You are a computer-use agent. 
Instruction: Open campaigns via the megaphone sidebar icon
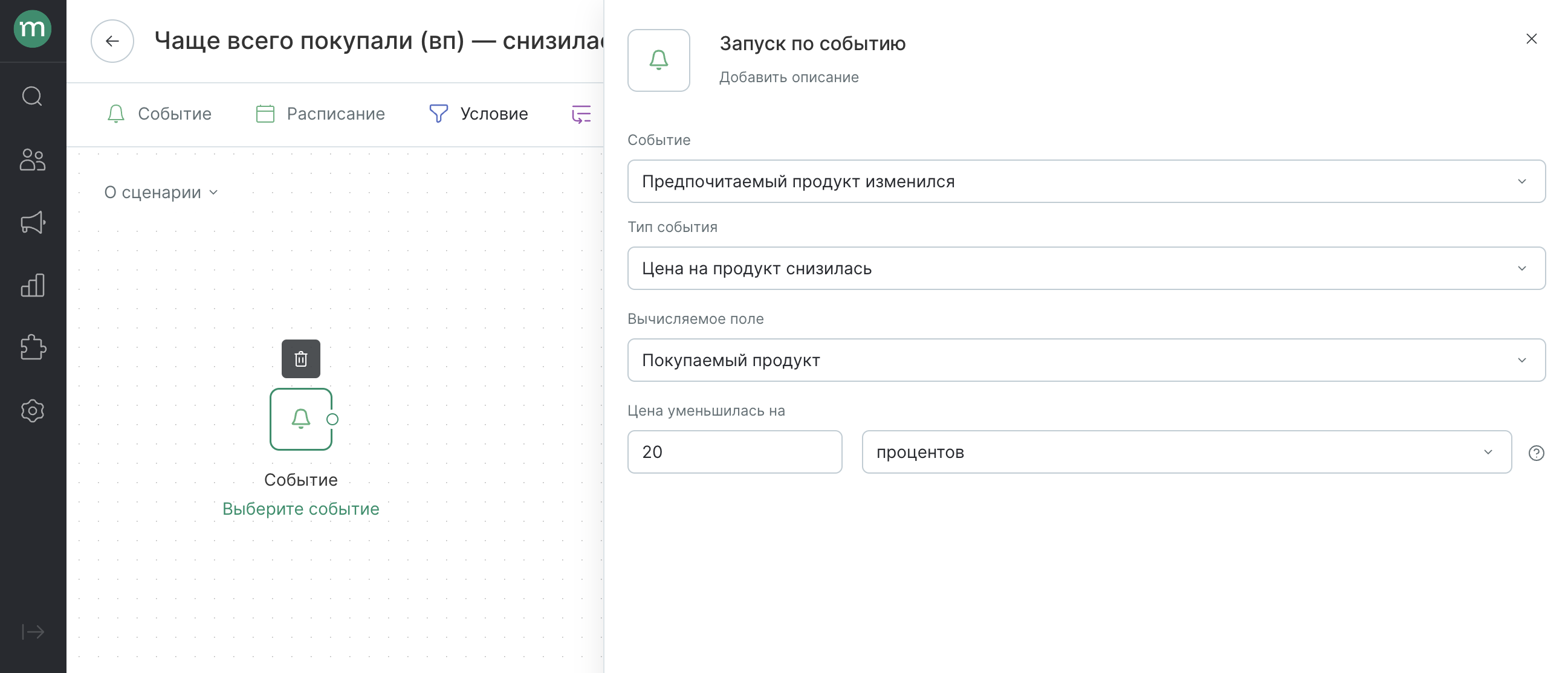tap(32, 222)
